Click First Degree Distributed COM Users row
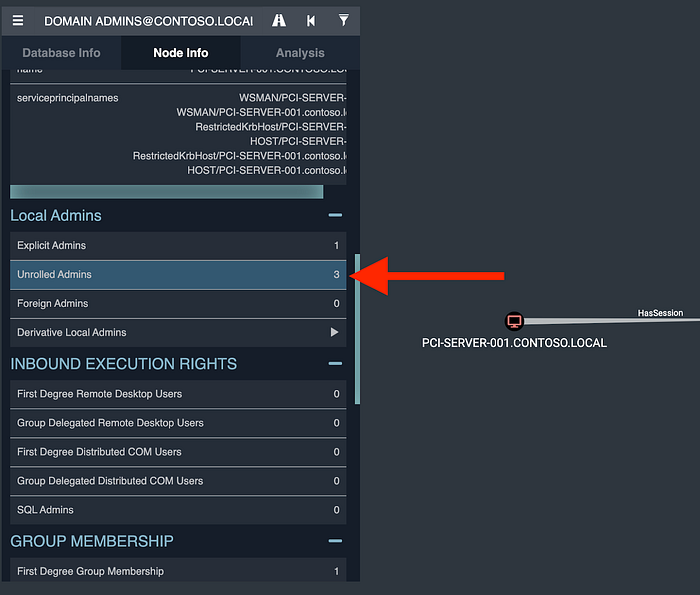Screen dimensions: 700x595 tap(178, 452)
